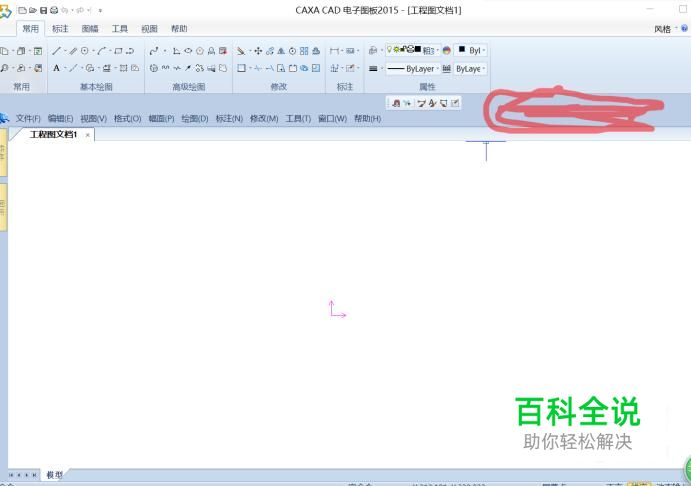Click the first sheet navigation arrow at bottom left

(11, 475)
